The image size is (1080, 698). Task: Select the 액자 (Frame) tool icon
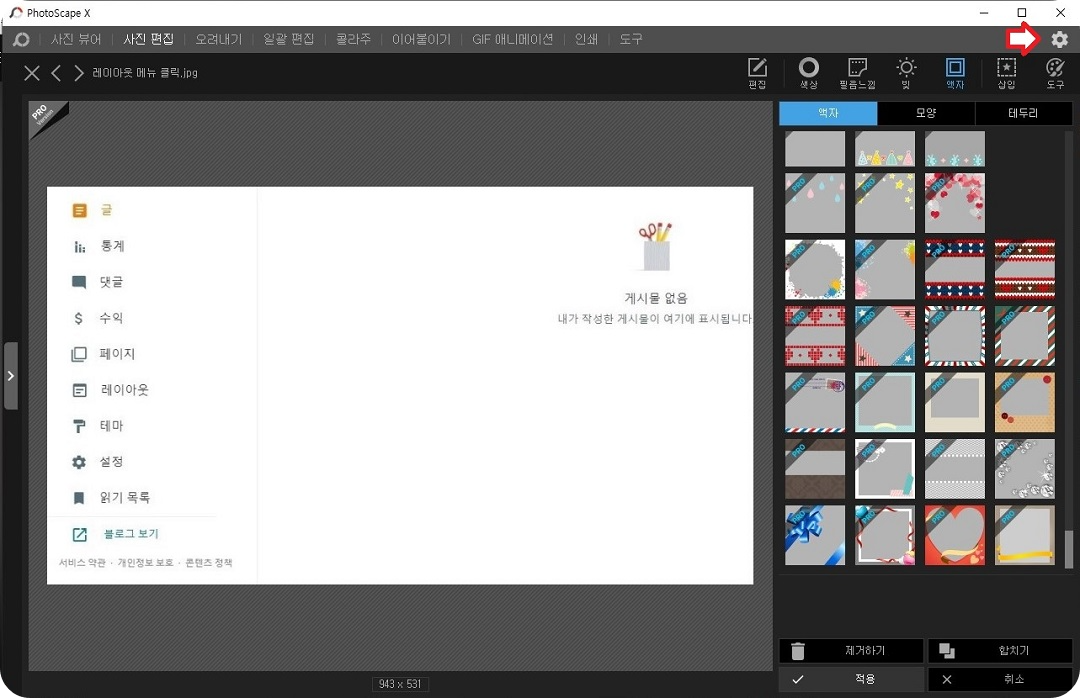coord(955,73)
